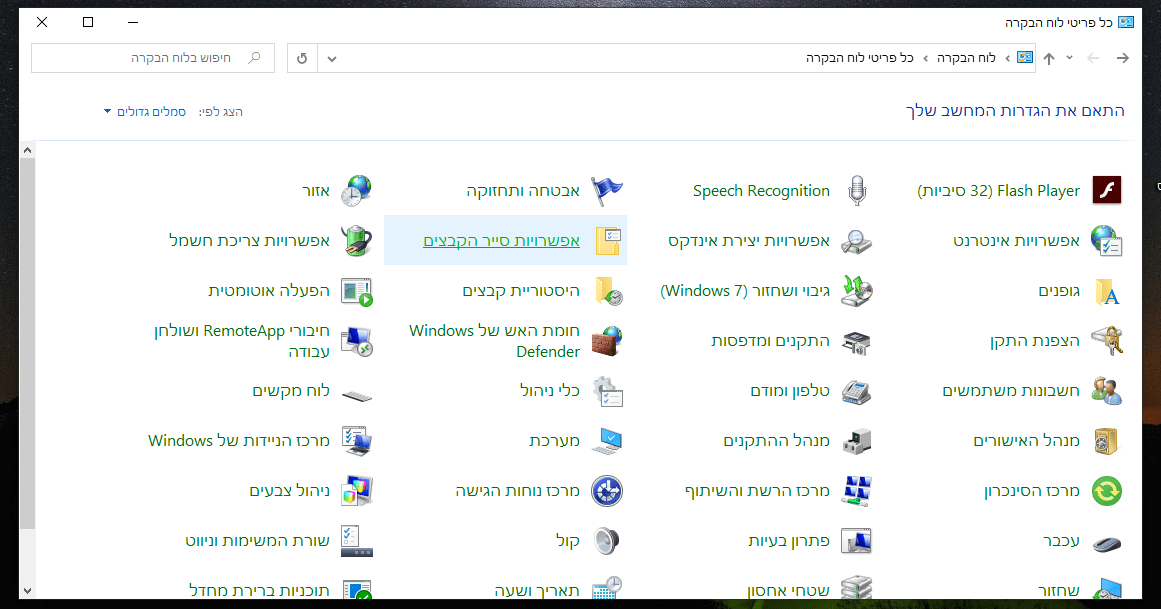Viewport: 1161px width, 609px height.
Task: Click the safe icon for מנהל האישורים
Action: [1107, 441]
